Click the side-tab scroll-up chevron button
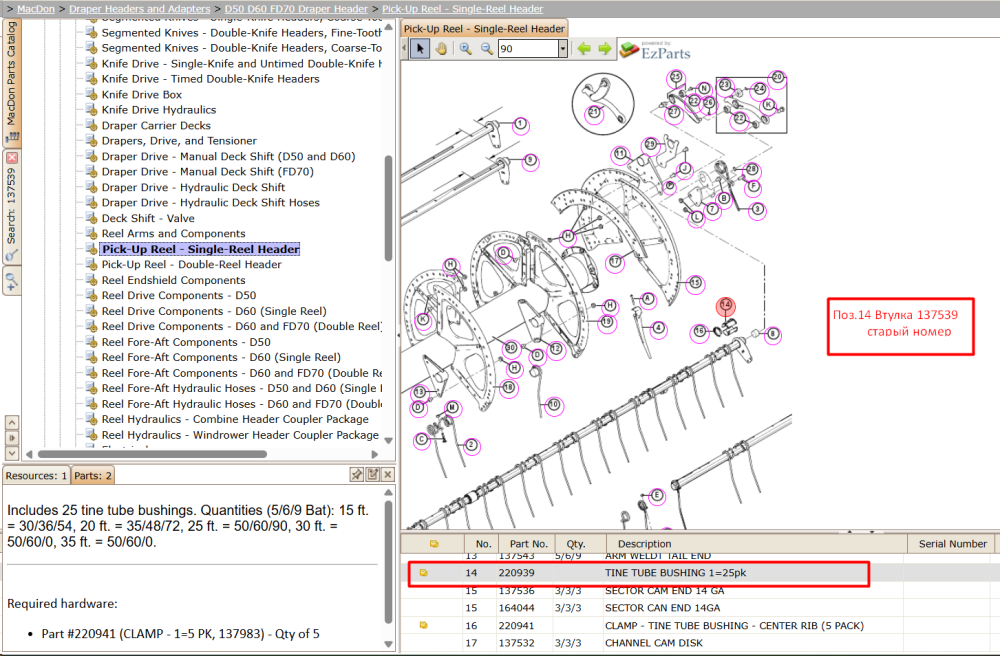Image resolution: width=1000 pixels, height=656 pixels. tap(11, 422)
